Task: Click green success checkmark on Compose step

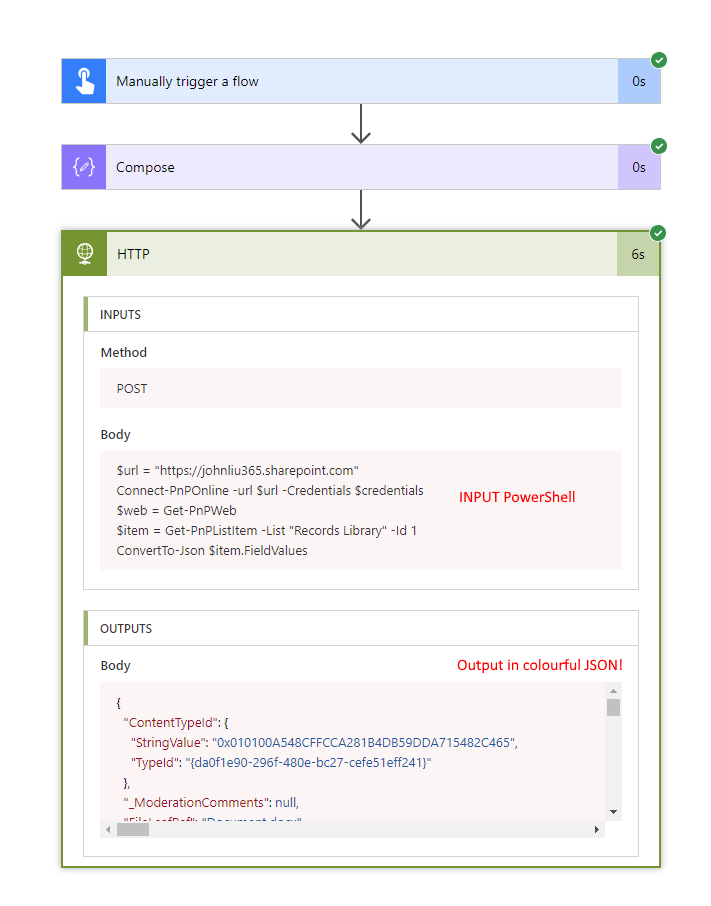Action: [x=659, y=146]
